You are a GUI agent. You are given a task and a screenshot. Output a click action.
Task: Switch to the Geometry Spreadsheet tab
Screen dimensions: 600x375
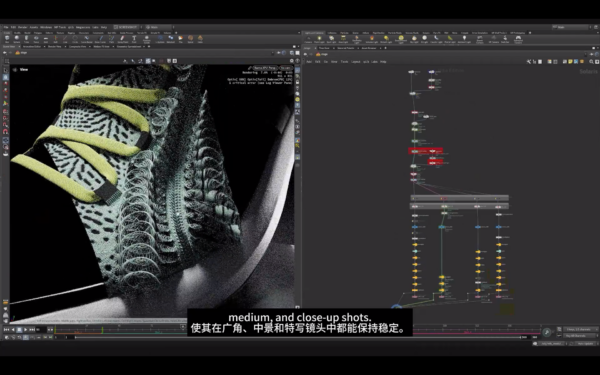(x=129, y=47)
